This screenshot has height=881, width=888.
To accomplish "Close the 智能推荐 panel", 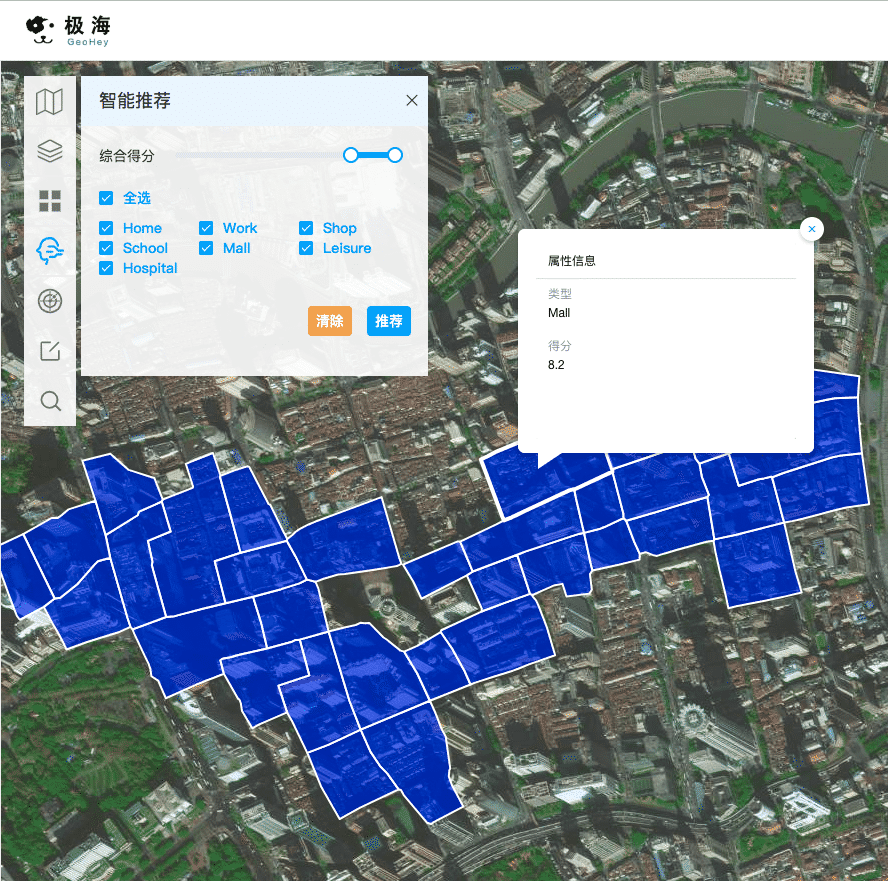I will point(411,100).
